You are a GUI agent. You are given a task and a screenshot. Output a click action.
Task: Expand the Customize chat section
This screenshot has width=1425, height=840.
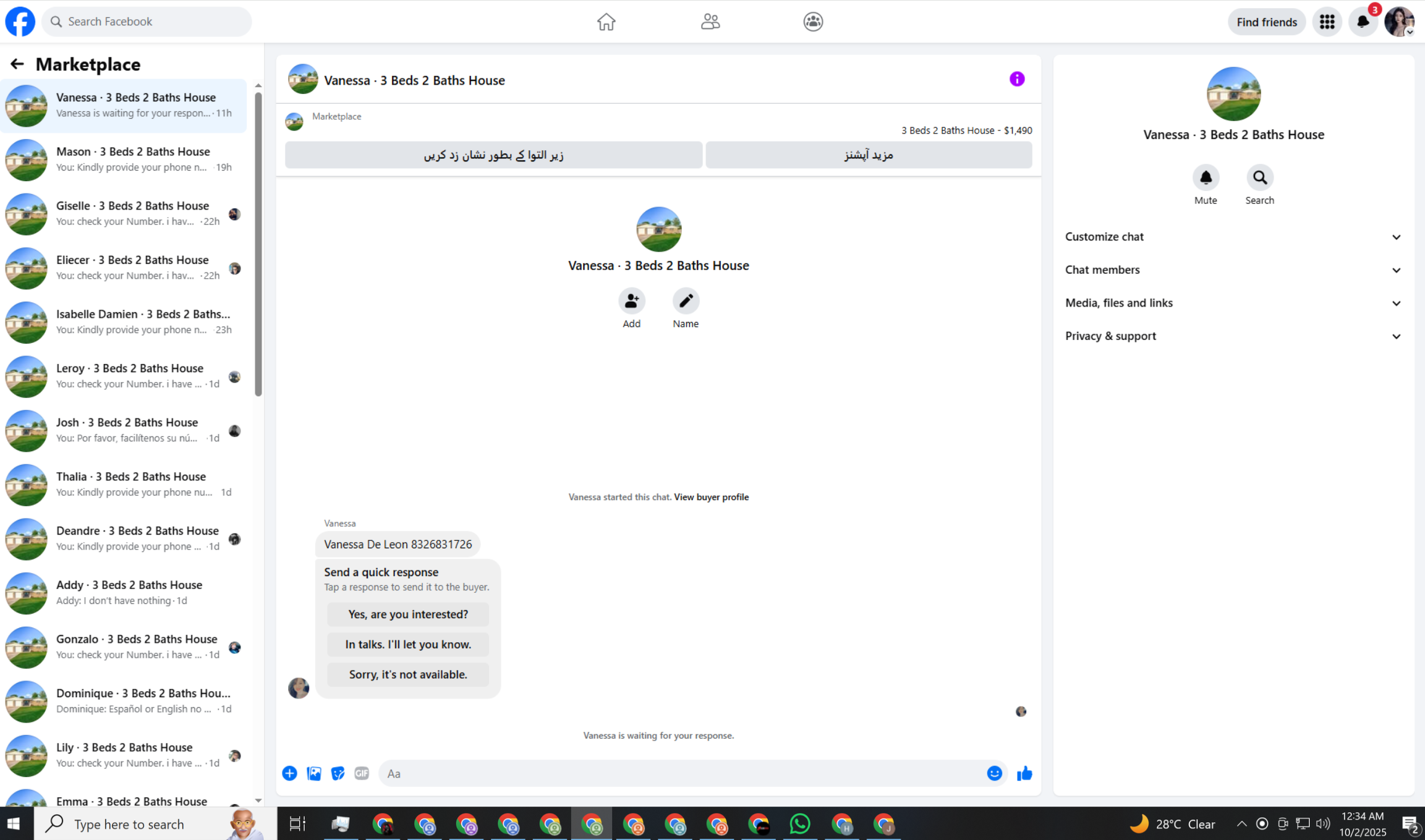click(x=1233, y=237)
